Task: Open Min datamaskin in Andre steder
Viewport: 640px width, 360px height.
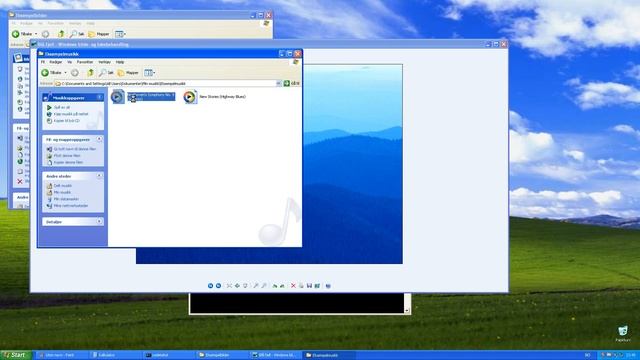Action: point(66,199)
